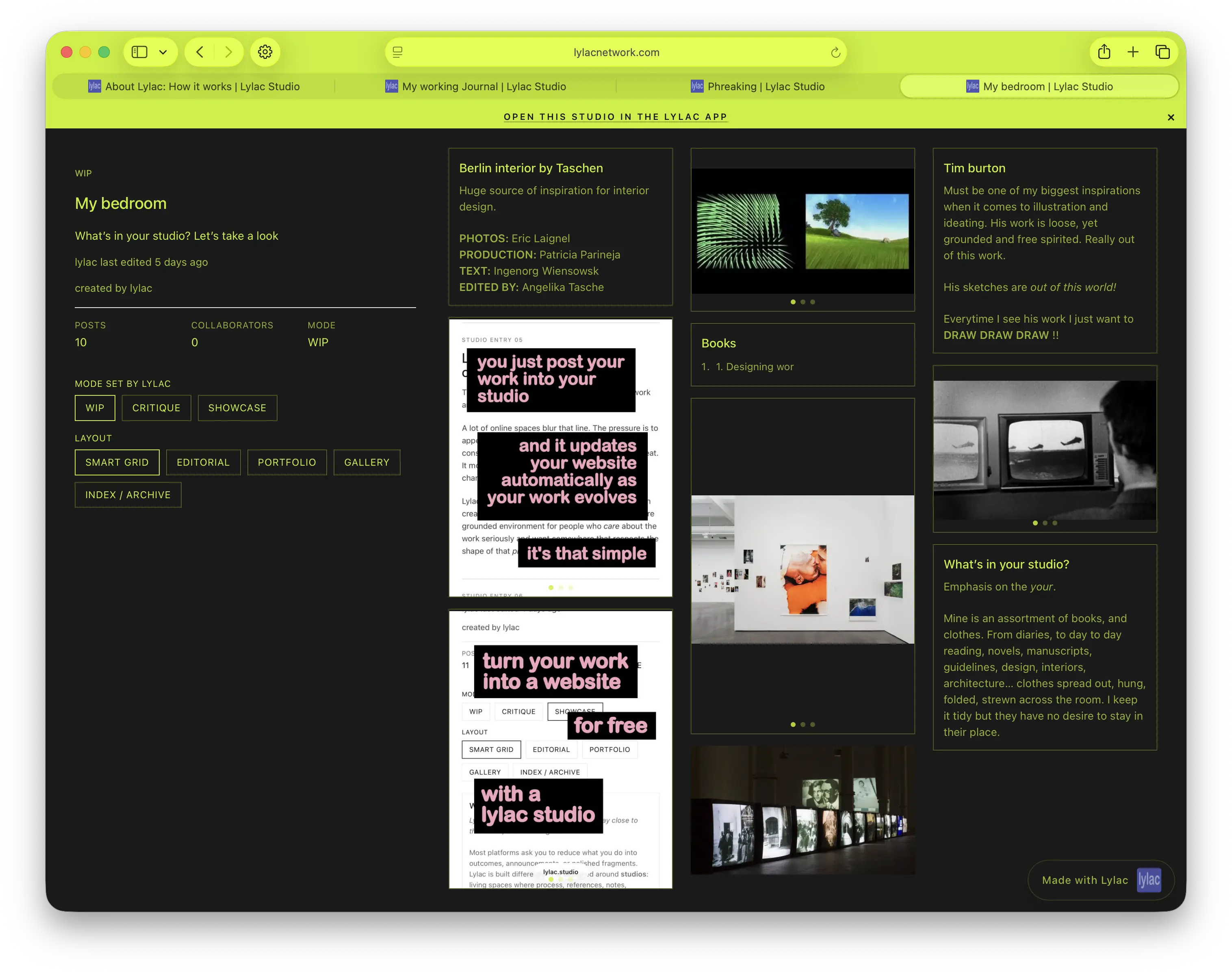The height and width of the screenshot is (972, 1232).
Task: Open a new tab with the plus icon
Action: coord(1134,52)
